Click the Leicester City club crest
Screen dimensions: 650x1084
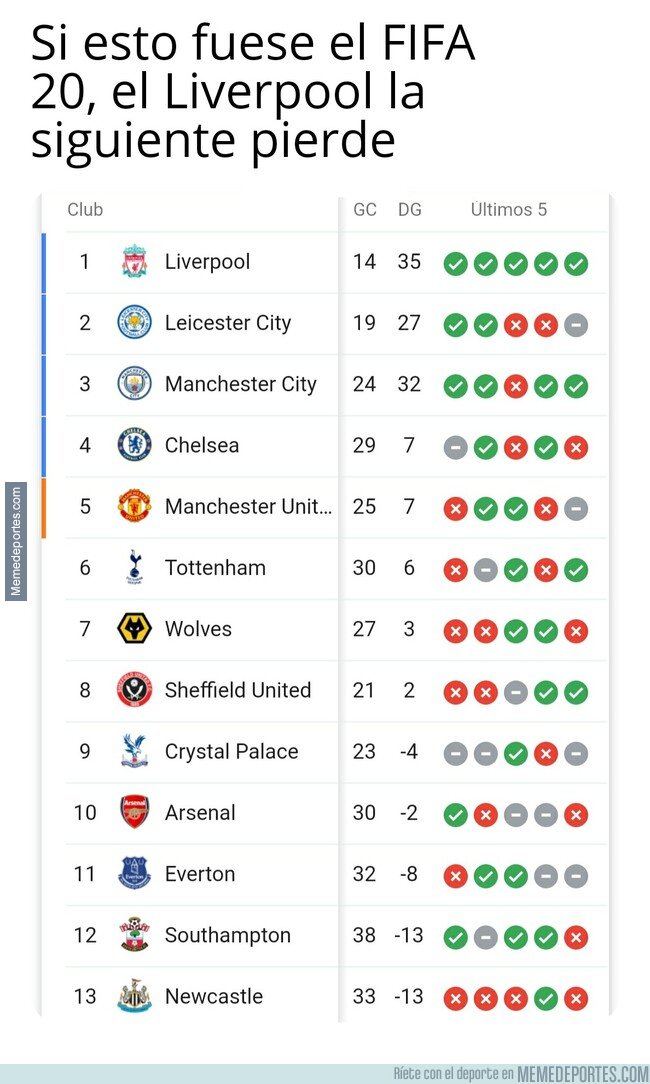[134, 322]
